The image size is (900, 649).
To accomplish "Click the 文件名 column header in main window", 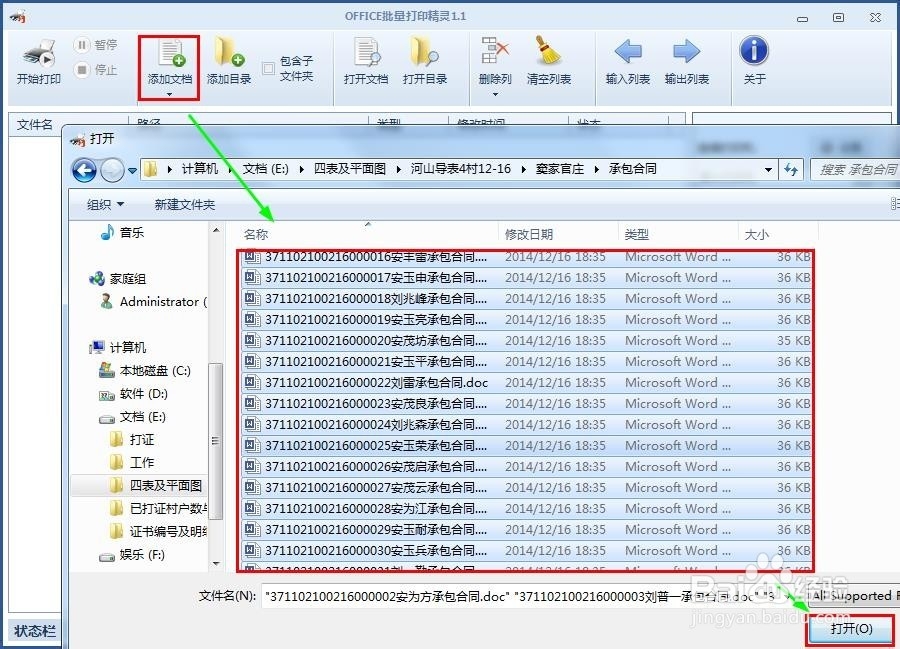I will pyautogui.click(x=68, y=124).
